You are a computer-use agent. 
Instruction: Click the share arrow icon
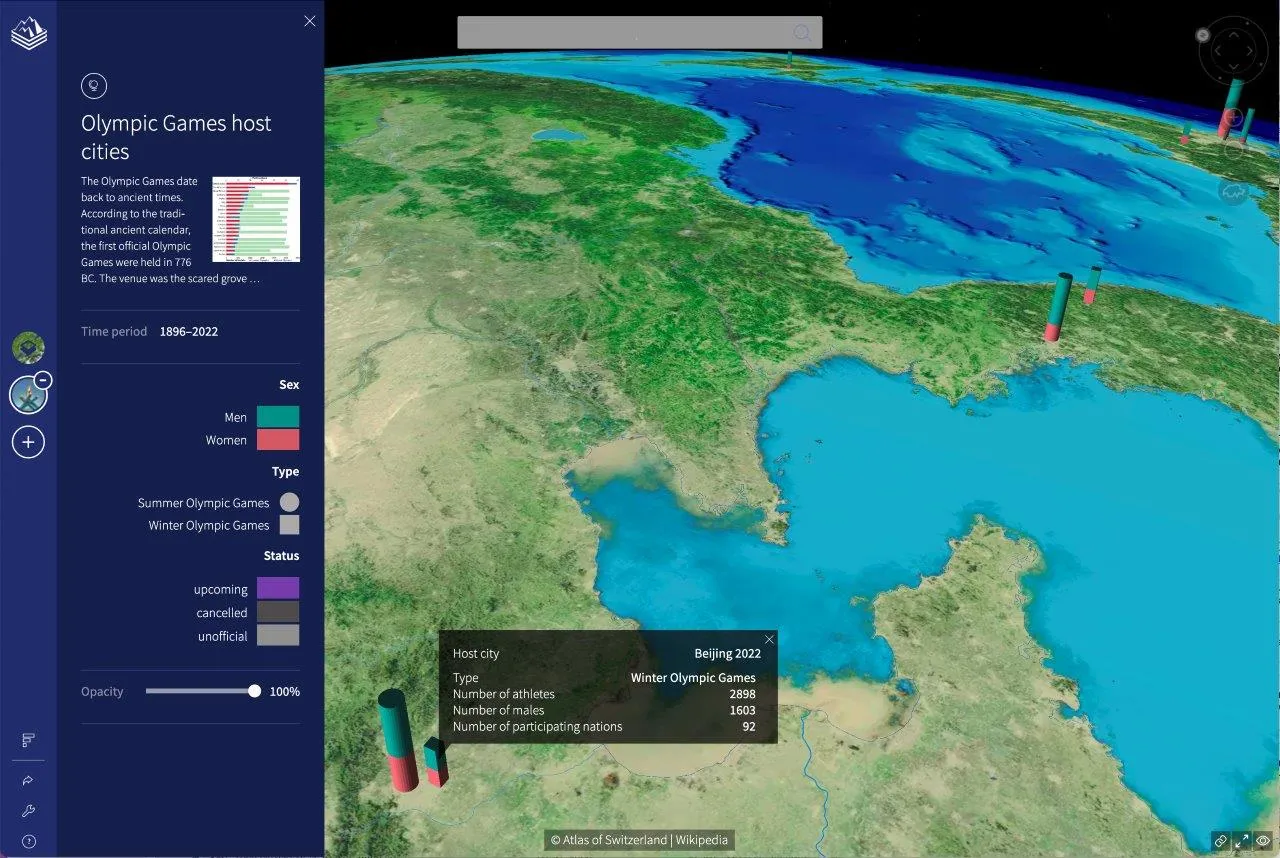(27, 780)
